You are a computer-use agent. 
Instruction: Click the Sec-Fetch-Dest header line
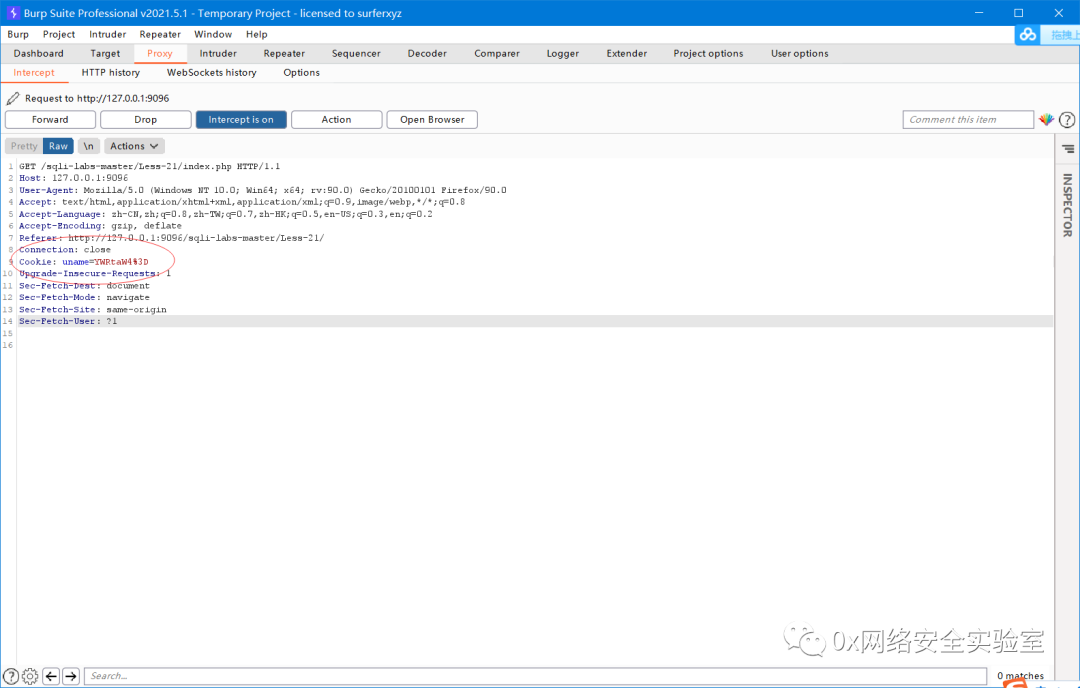tap(84, 286)
